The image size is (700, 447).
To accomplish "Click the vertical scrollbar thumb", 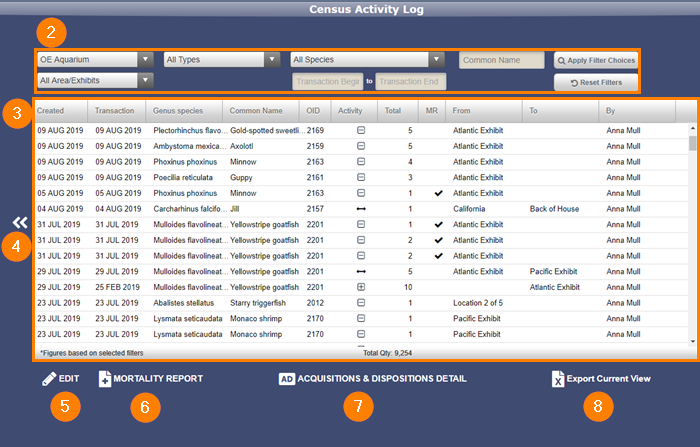I will click(x=692, y=143).
